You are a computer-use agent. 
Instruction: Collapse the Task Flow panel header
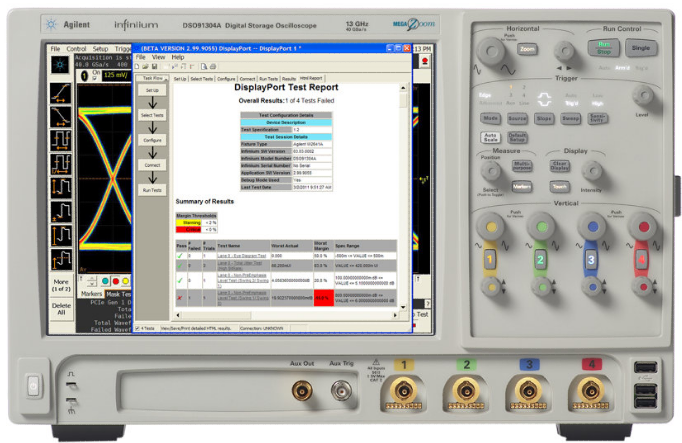(153, 78)
